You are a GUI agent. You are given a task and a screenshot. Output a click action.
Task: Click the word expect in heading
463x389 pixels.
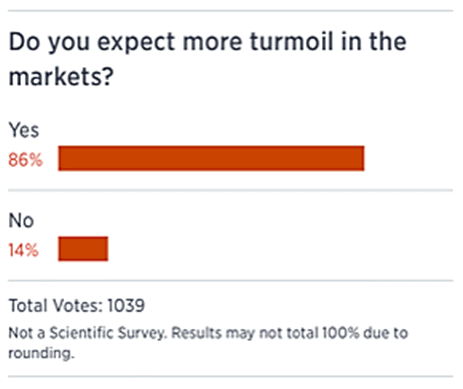136,43
